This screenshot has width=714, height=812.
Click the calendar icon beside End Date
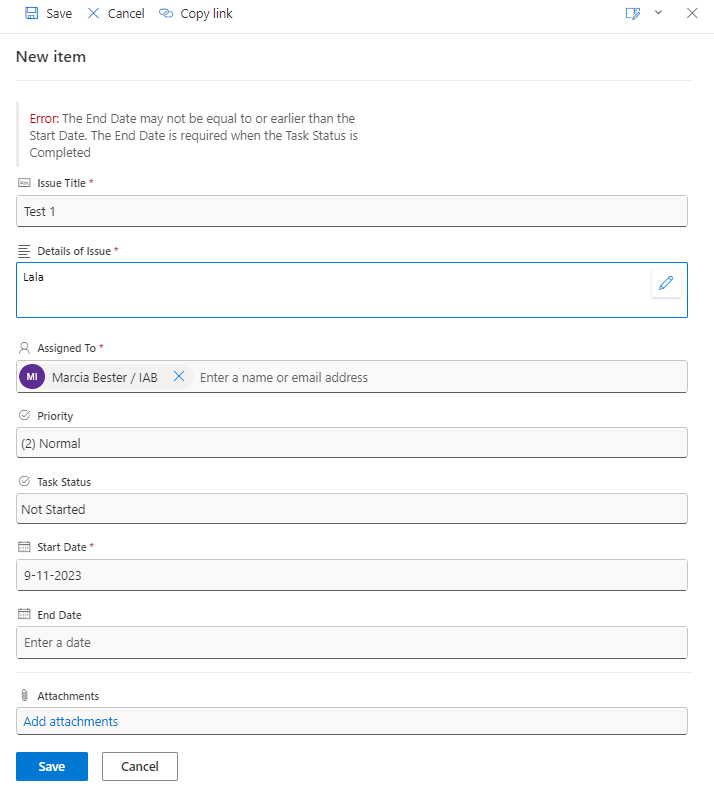[22, 614]
